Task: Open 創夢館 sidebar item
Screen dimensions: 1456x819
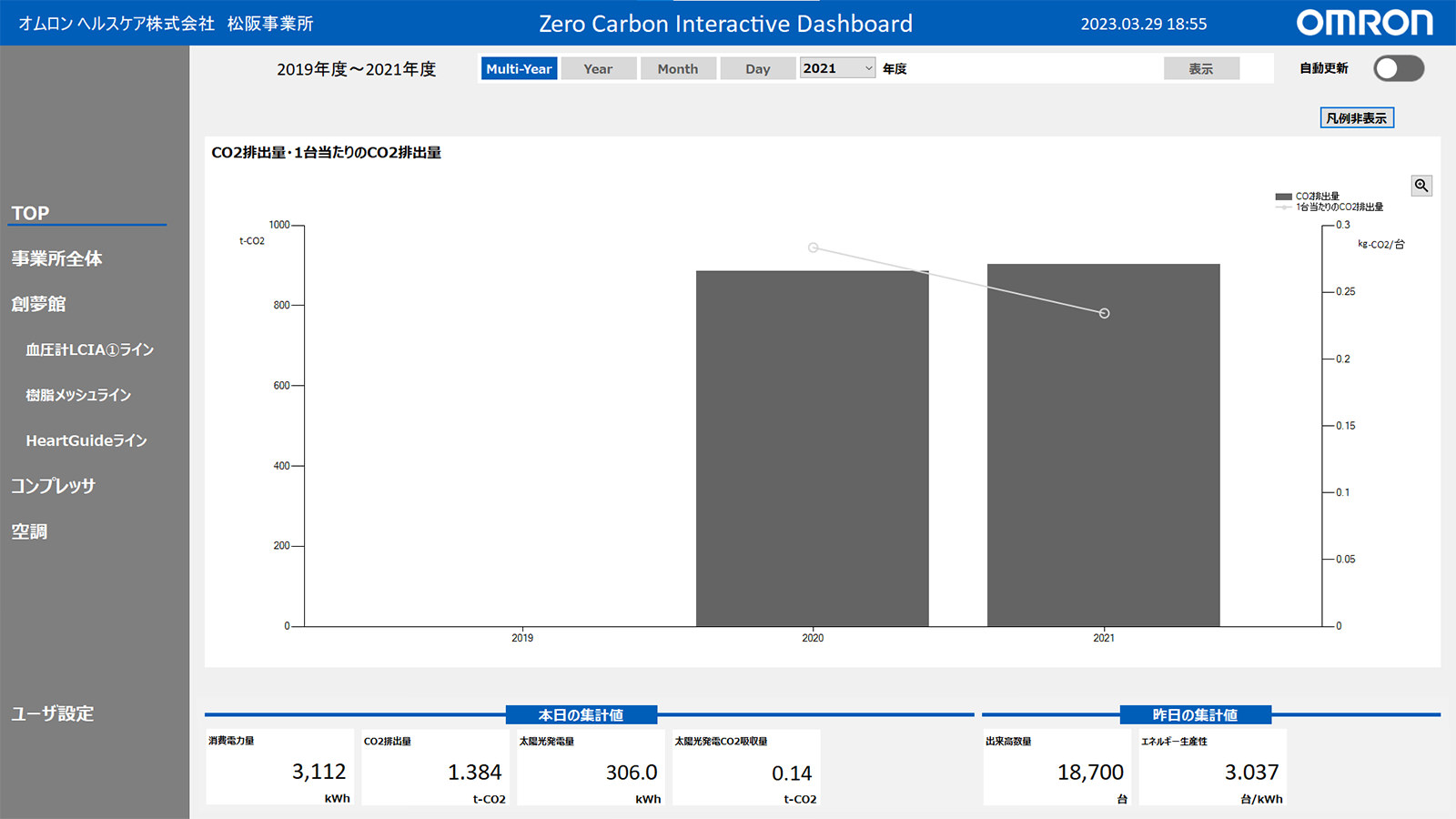Action: click(x=38, y=304)
